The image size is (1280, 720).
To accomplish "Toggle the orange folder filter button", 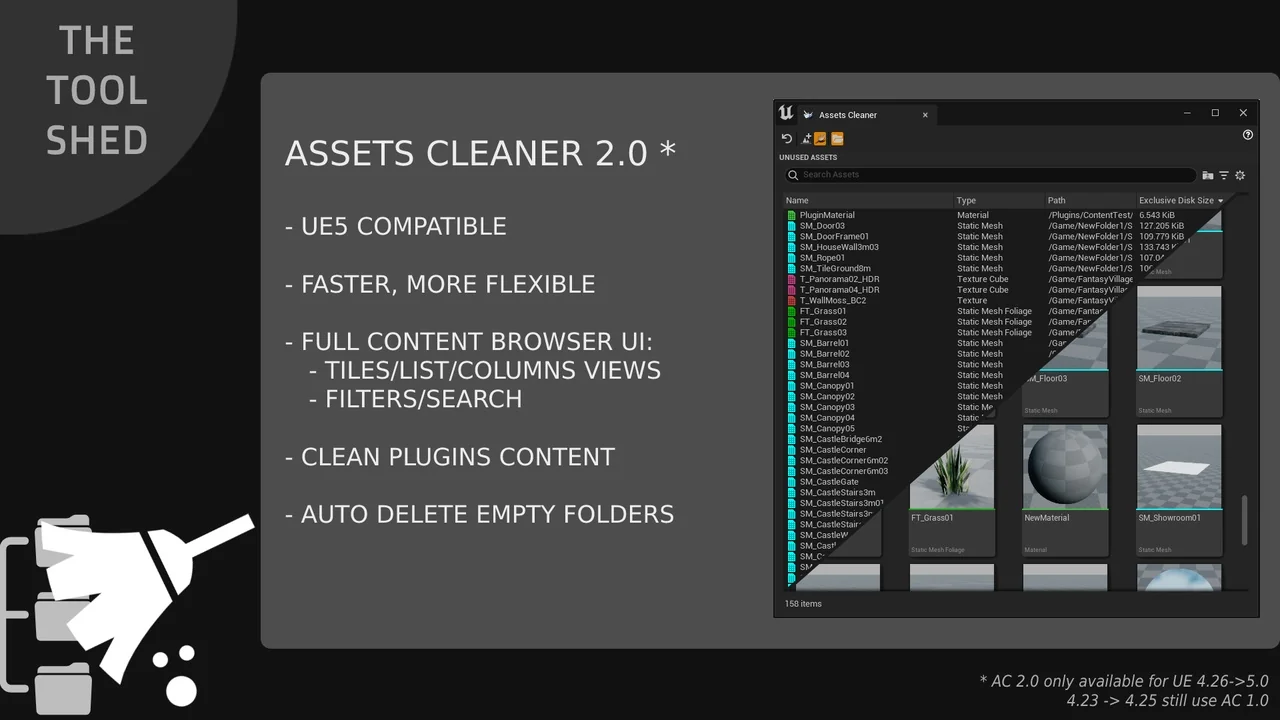I will click(x=837, y=139).
